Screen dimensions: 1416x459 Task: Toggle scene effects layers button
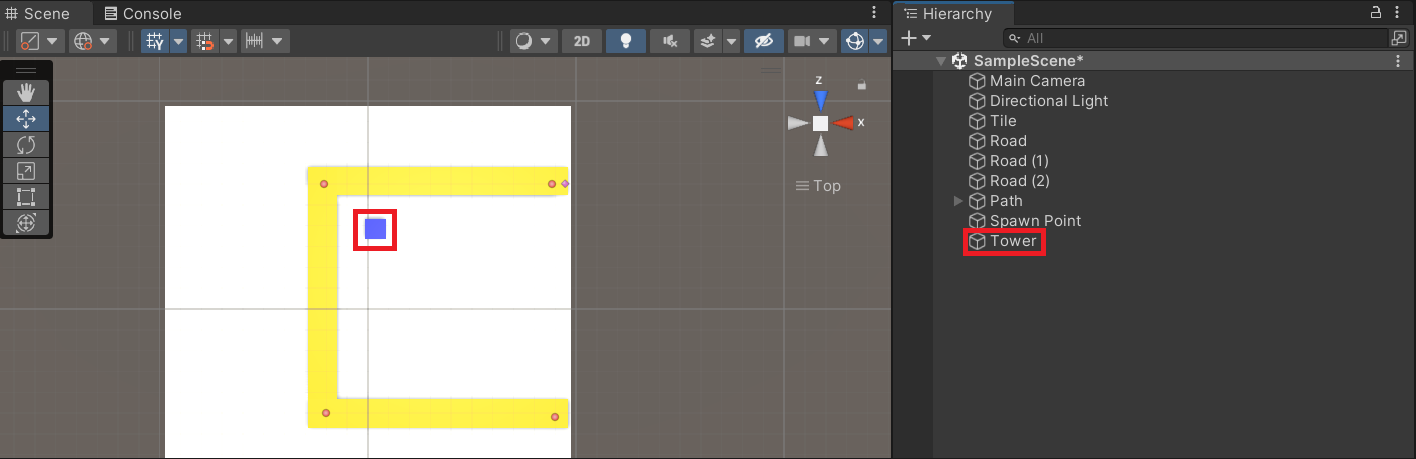(x=708, y=41)
